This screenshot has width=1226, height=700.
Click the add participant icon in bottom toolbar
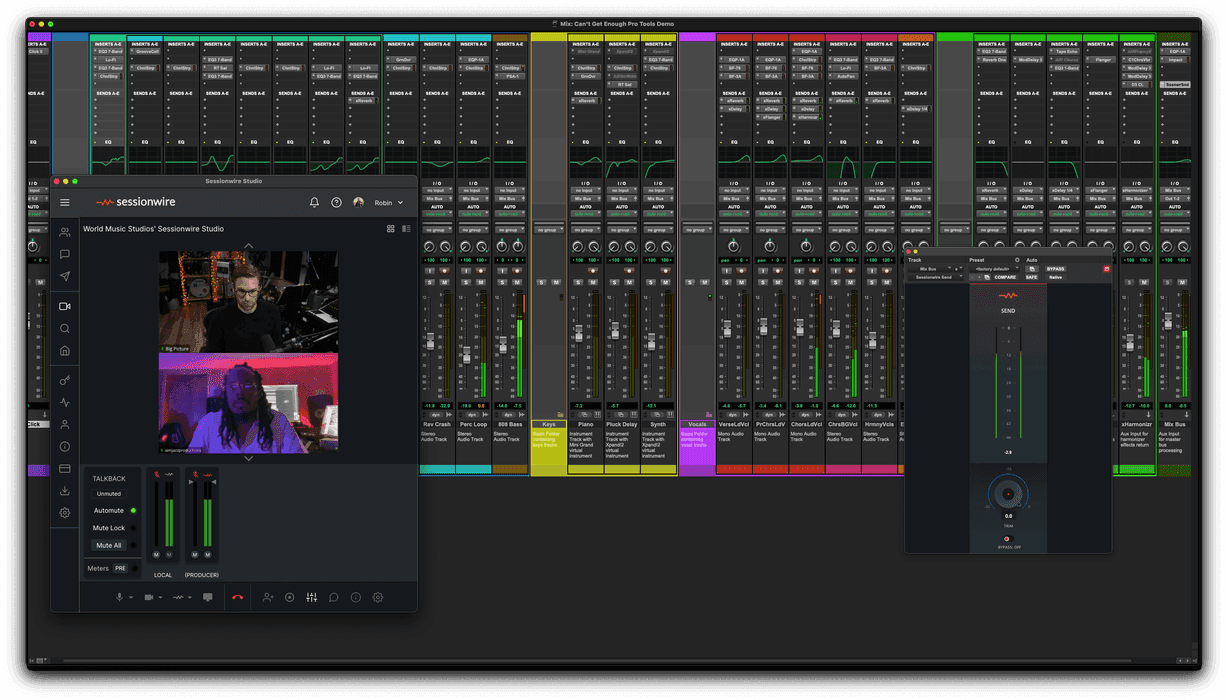tap(268, 596)
